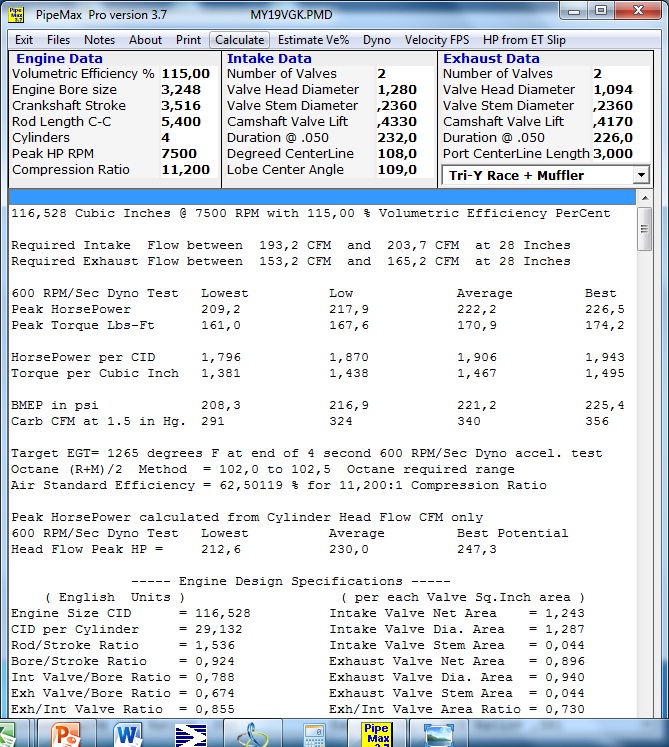Image resolution: width=669 pixels, height=747 pixels.
Task: Open the photo viewer taskbar icon
Action: [438, 734]
